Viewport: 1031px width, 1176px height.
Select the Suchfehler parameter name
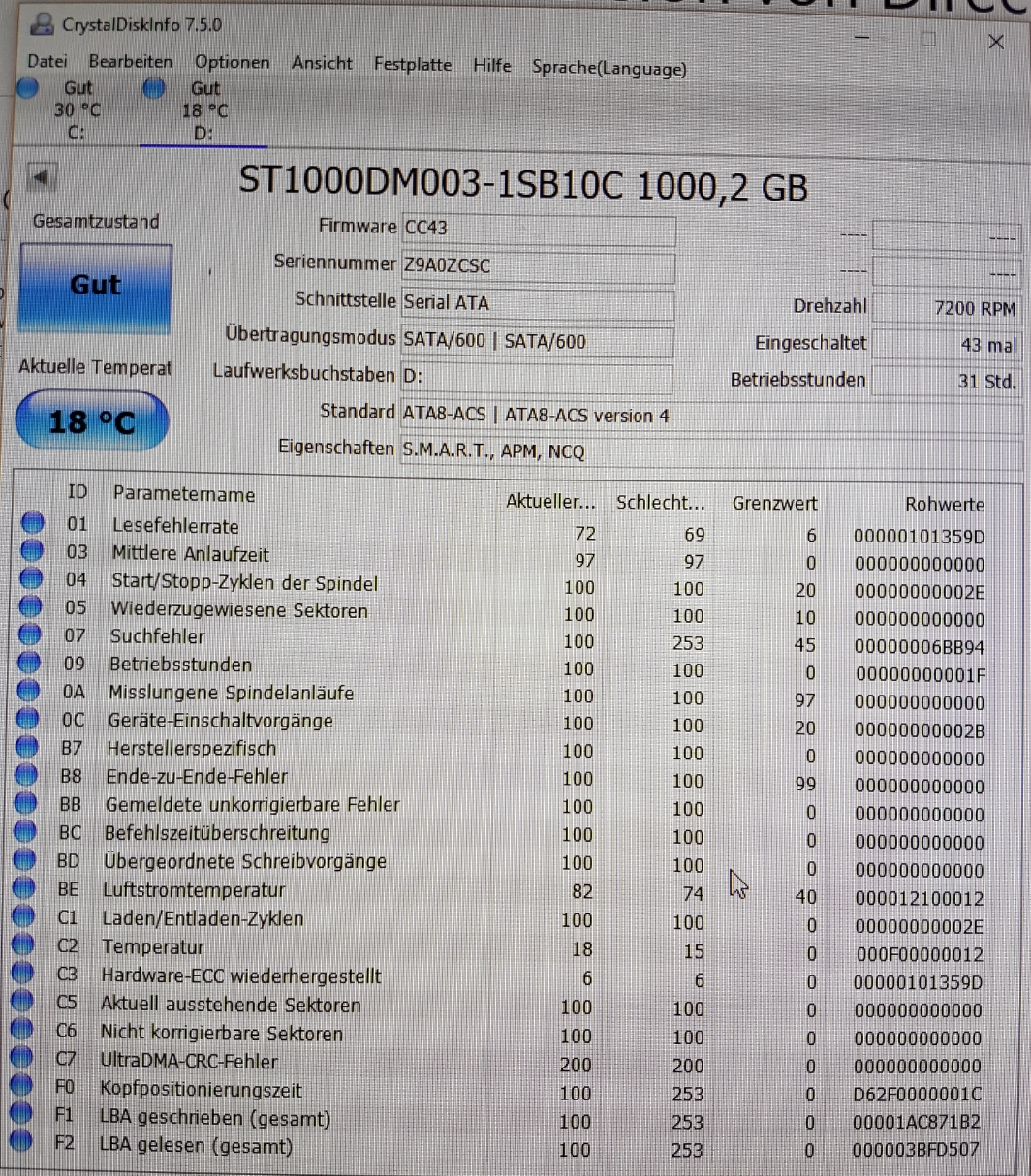[157, 636]
